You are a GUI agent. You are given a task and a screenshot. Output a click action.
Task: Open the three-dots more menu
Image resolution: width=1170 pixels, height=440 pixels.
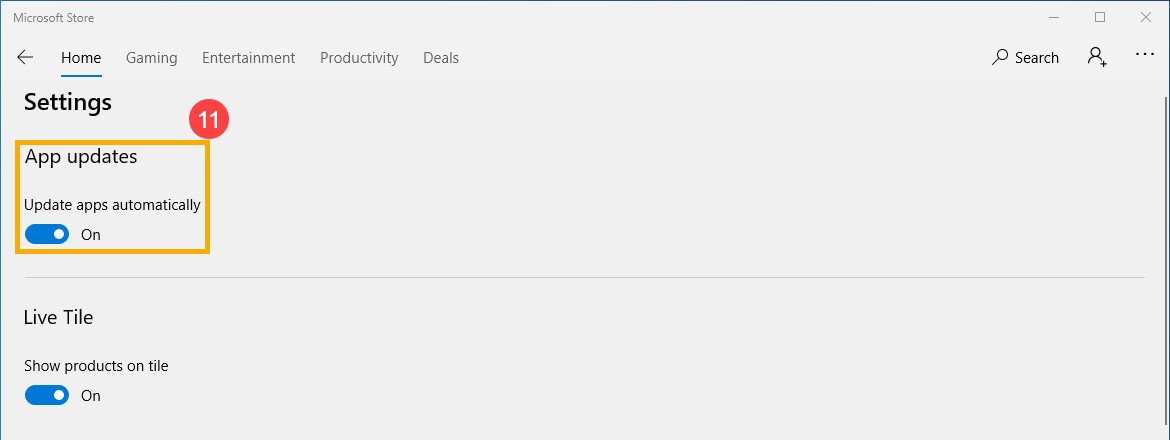1145,56
